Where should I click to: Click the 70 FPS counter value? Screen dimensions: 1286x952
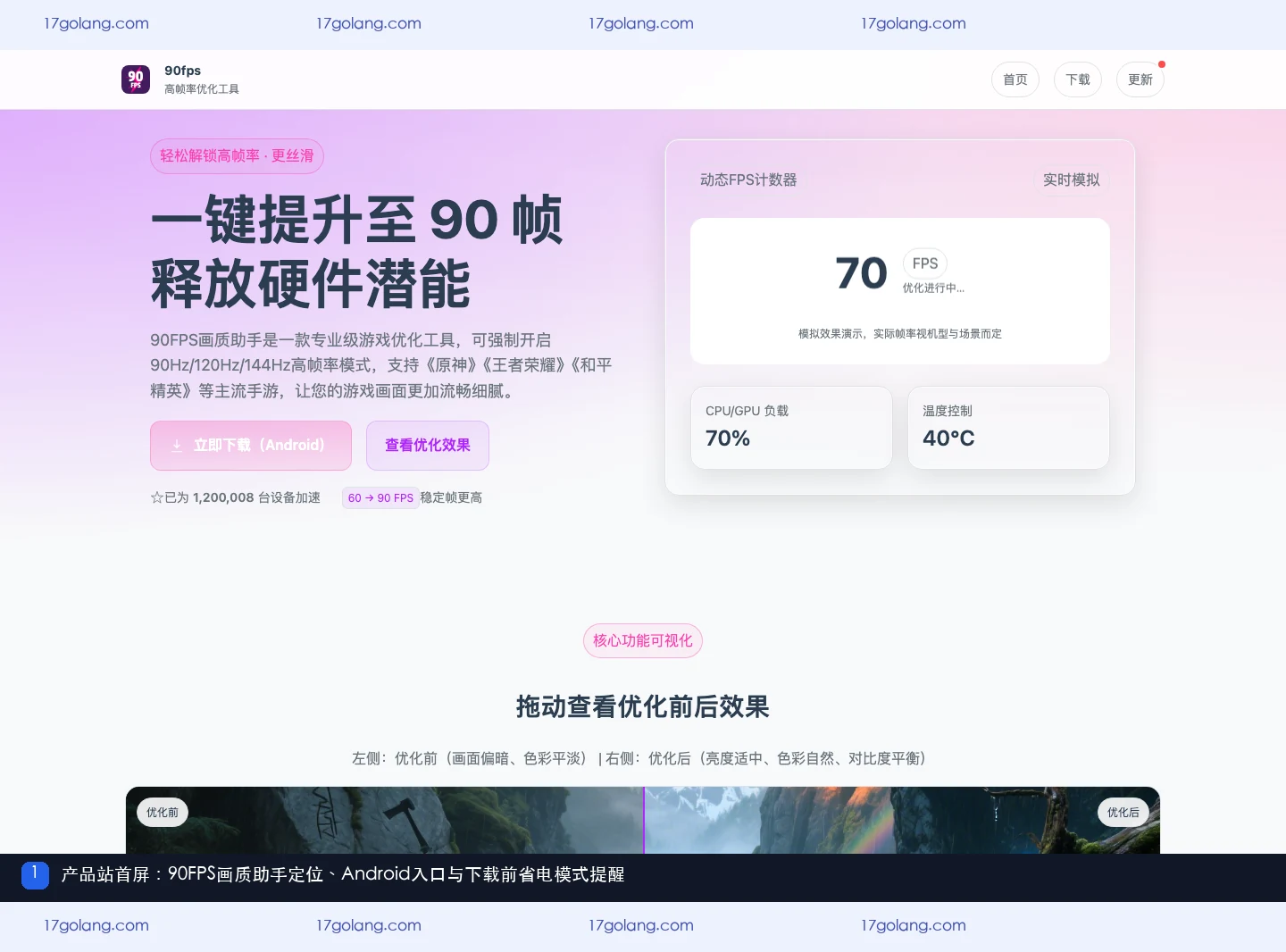point(862,273)
